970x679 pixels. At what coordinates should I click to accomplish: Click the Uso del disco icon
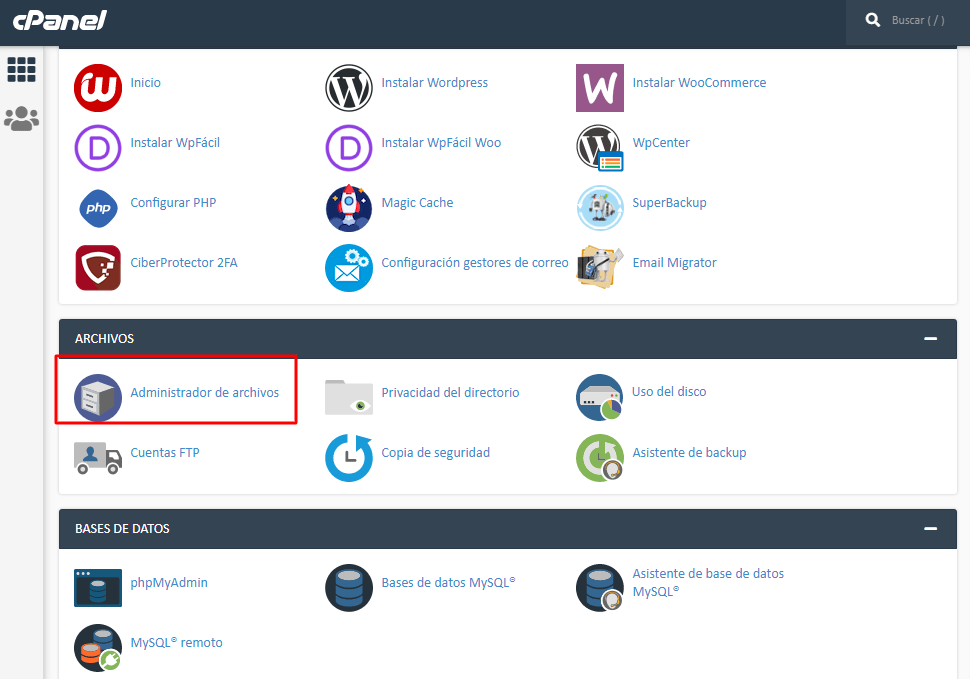point(599,397)
